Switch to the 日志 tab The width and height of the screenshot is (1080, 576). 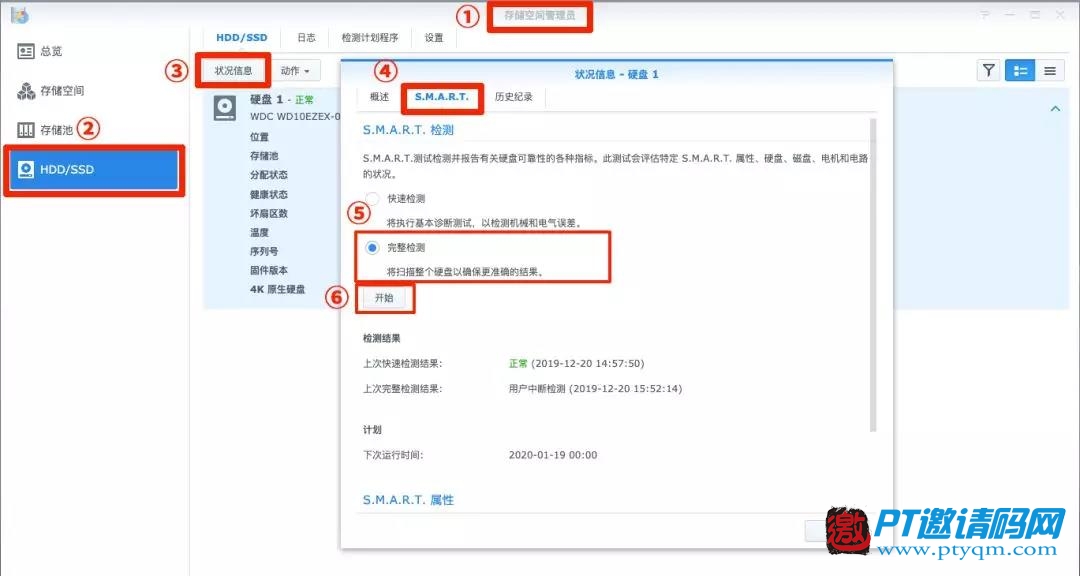pos(307,38)
